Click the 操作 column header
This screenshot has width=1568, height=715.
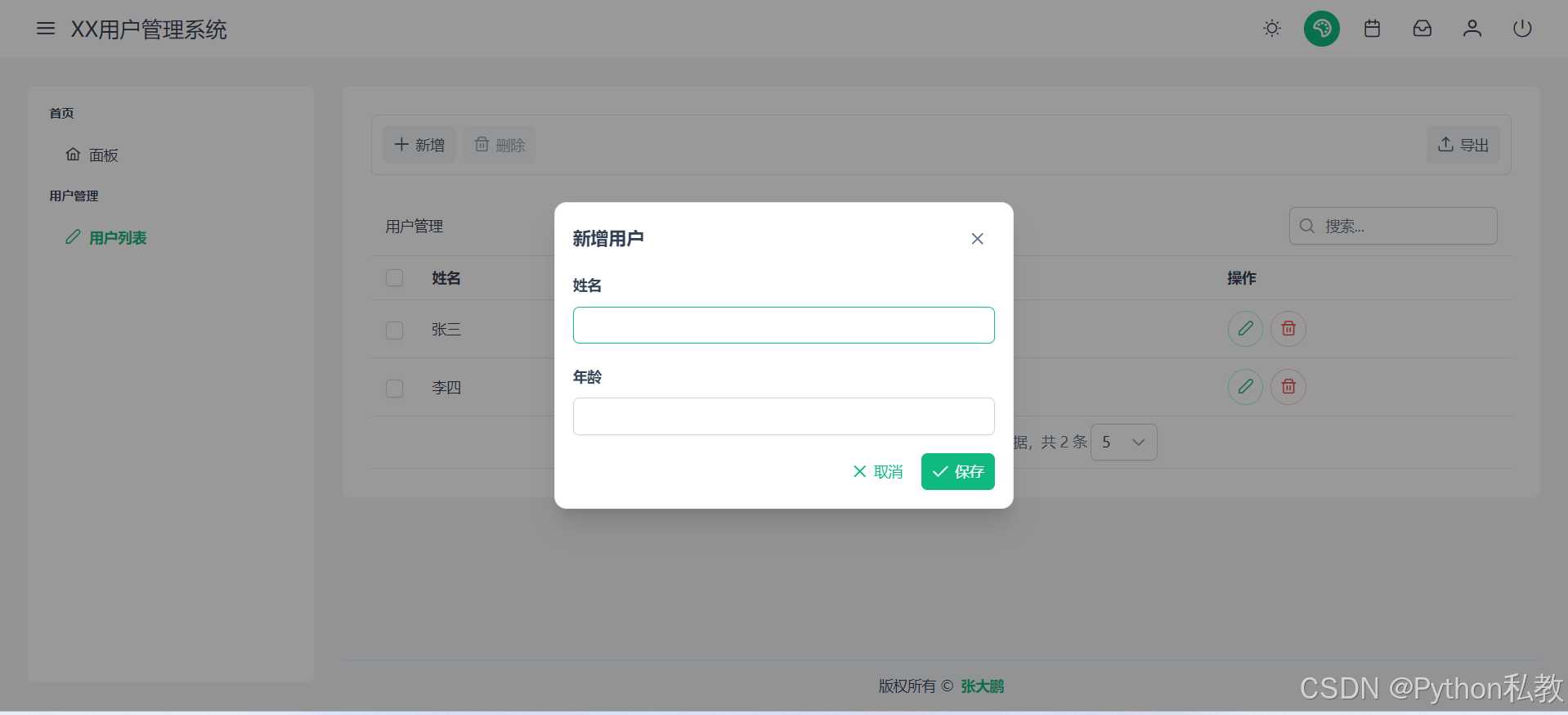coord(1242,278)
